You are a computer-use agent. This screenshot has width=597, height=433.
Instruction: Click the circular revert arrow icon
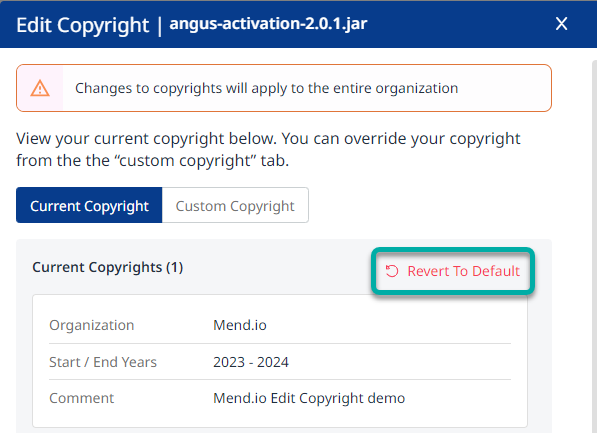coord(392,271)
